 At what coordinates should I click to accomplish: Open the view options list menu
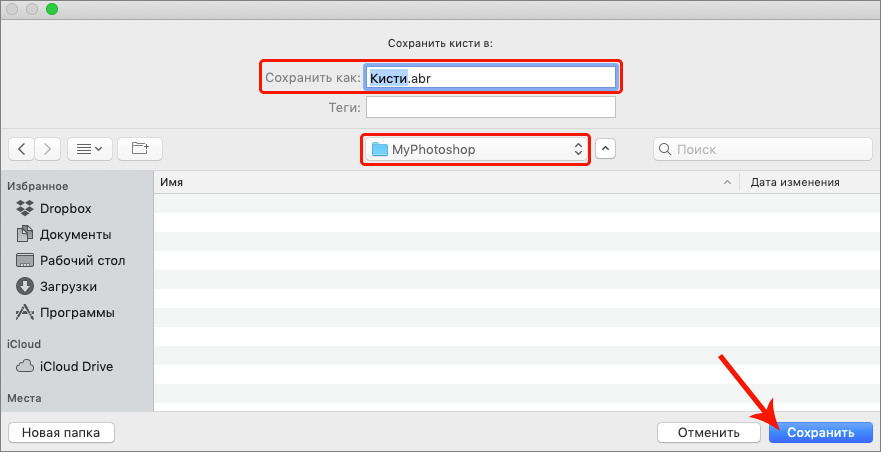pyautogui.click(x=90, y=149)
